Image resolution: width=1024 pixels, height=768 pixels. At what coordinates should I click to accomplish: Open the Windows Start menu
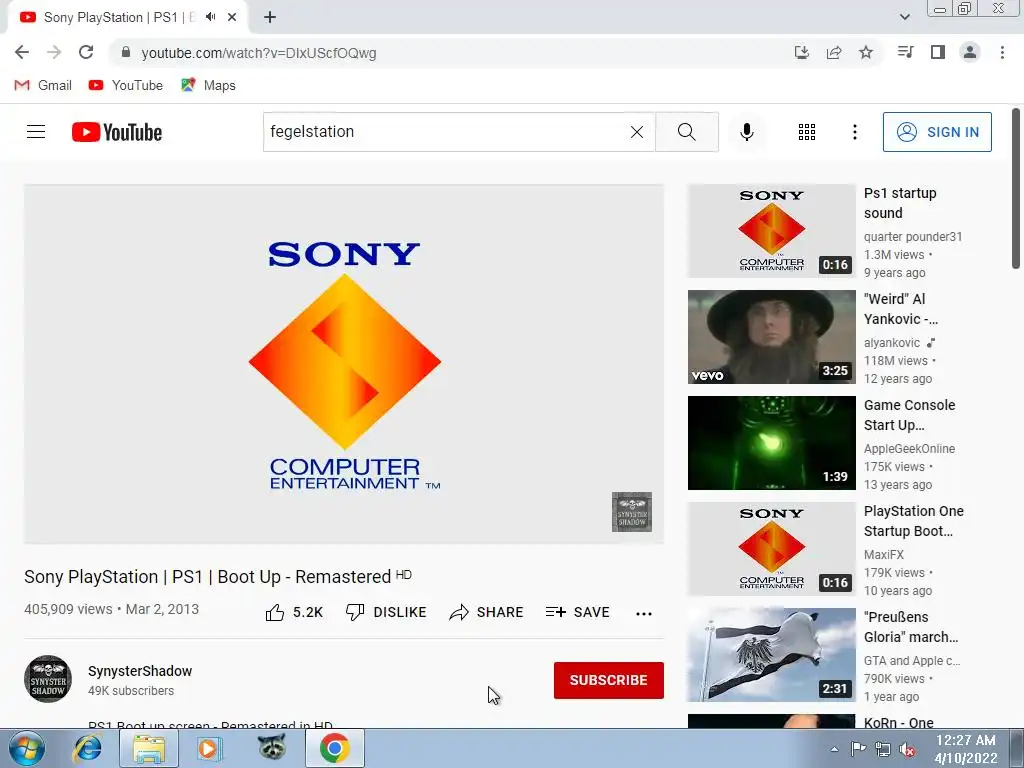26,748
